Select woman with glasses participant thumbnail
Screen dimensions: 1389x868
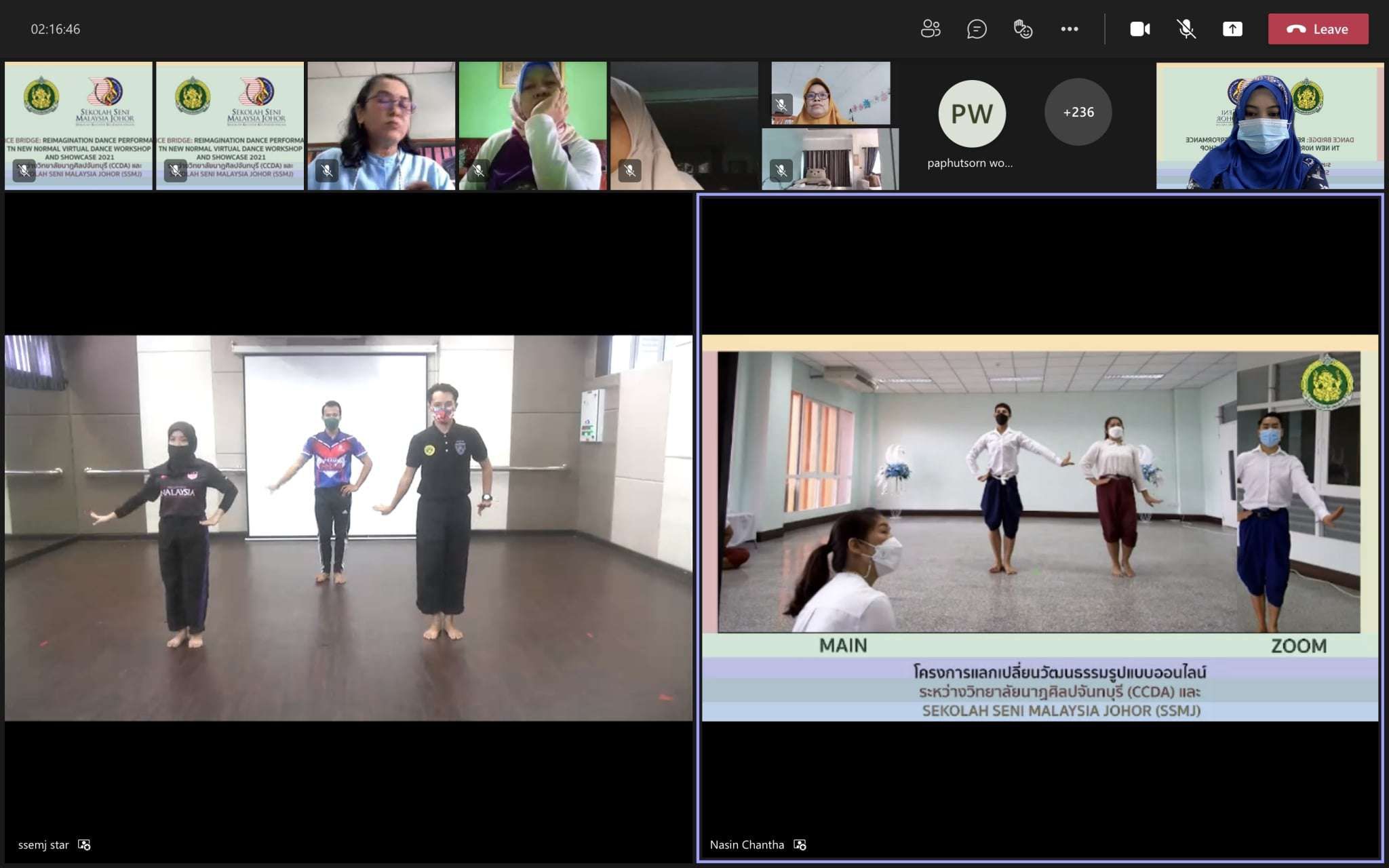pyautogui.click(x=381, y=125)
